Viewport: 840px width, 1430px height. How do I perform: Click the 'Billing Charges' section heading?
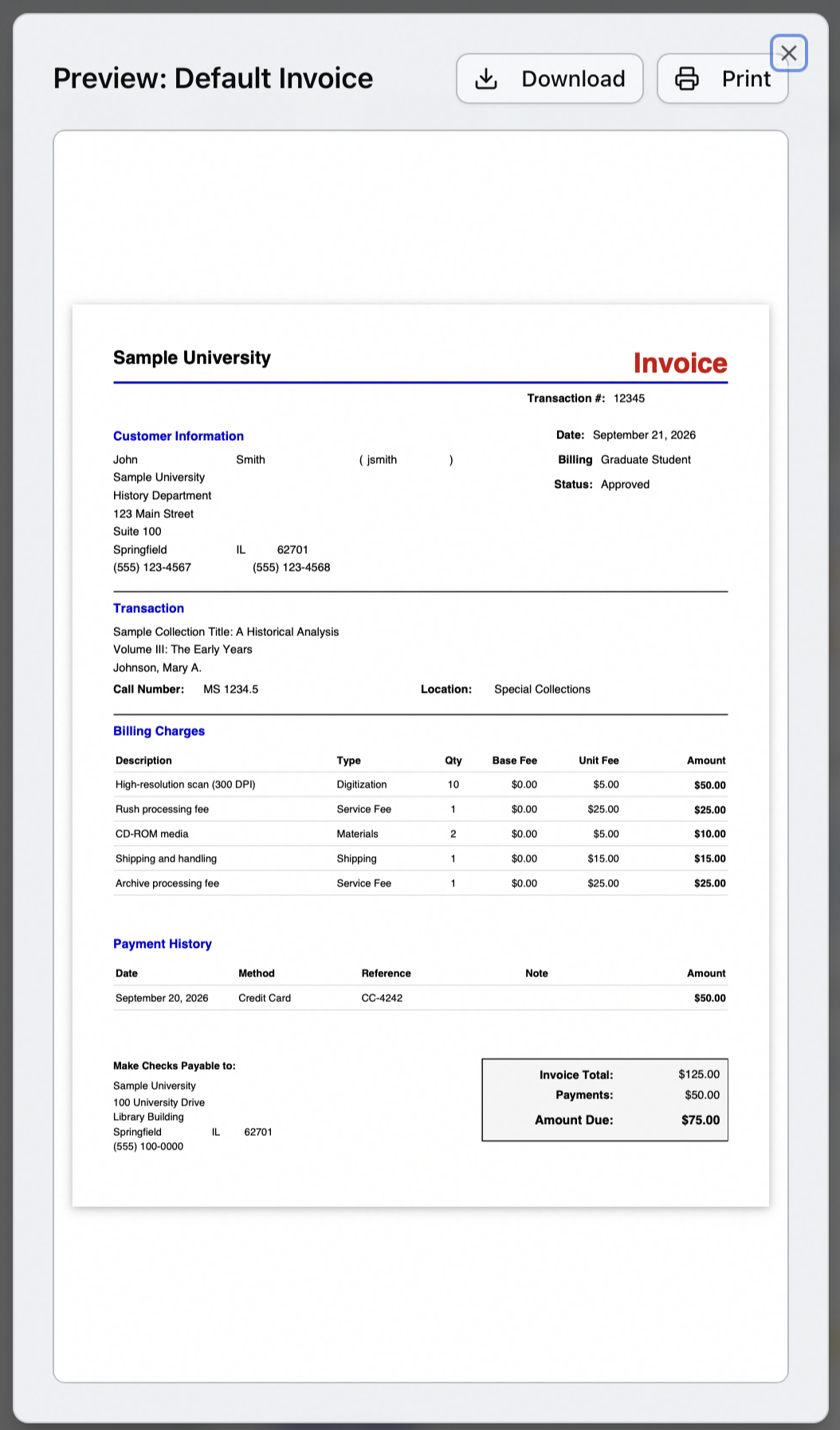[x=159, y=731]
